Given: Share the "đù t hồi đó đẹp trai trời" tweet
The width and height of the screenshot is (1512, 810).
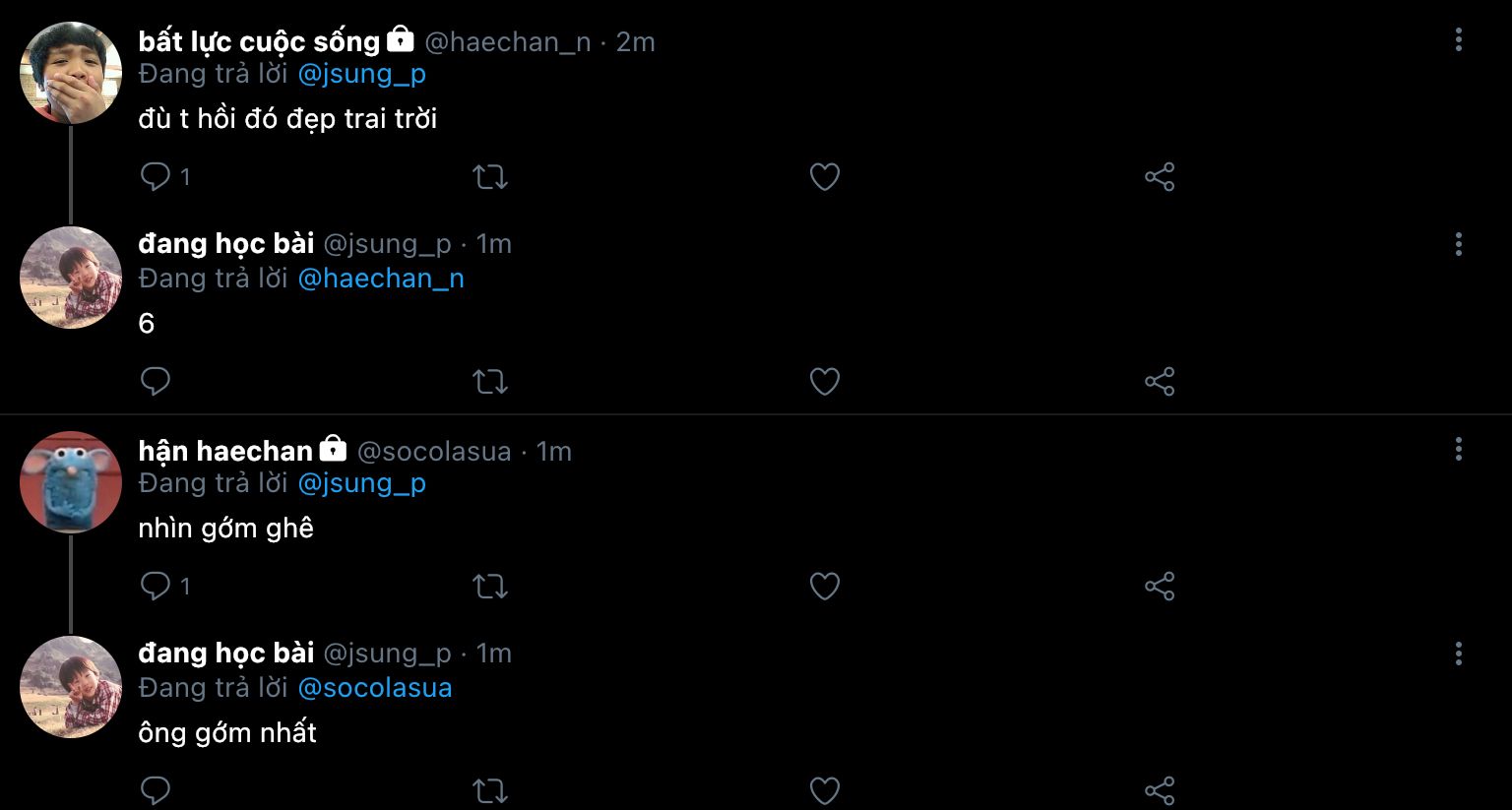Looking at the screenshot, I should [1160, 177].
